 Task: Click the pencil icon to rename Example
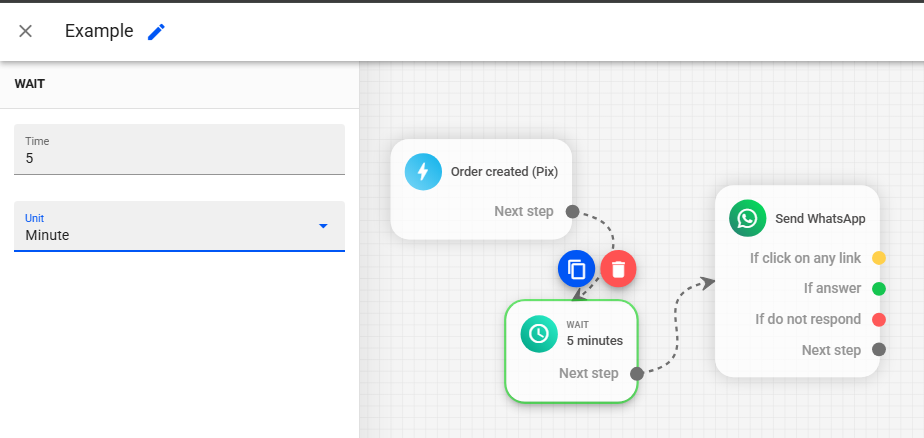pyautogui.click(x=156, y=32)
